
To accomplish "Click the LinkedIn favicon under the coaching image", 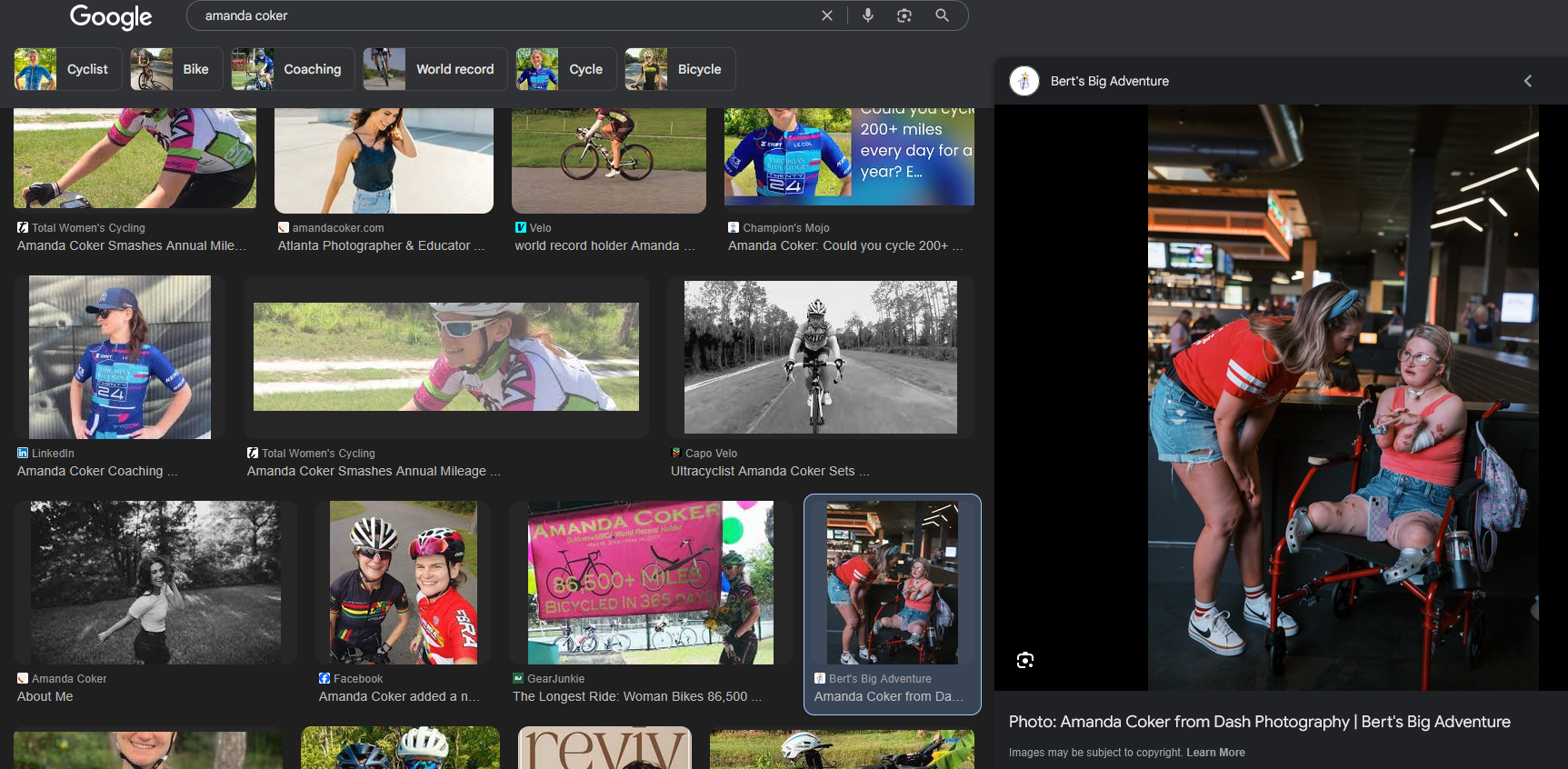I will tap(23, 453).
